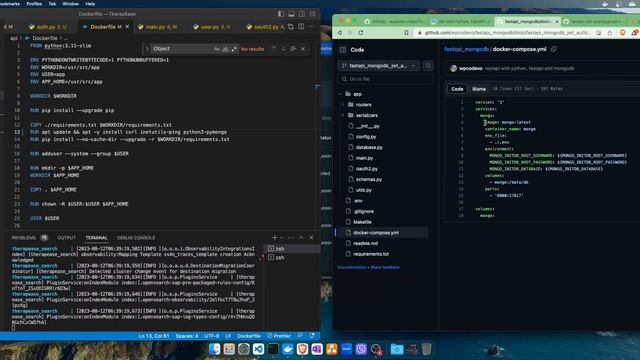The height and width of the screenshot is (360, 640).
Task: Open notifications bell in VS Code status bar
Action: (x=312, y=336)
